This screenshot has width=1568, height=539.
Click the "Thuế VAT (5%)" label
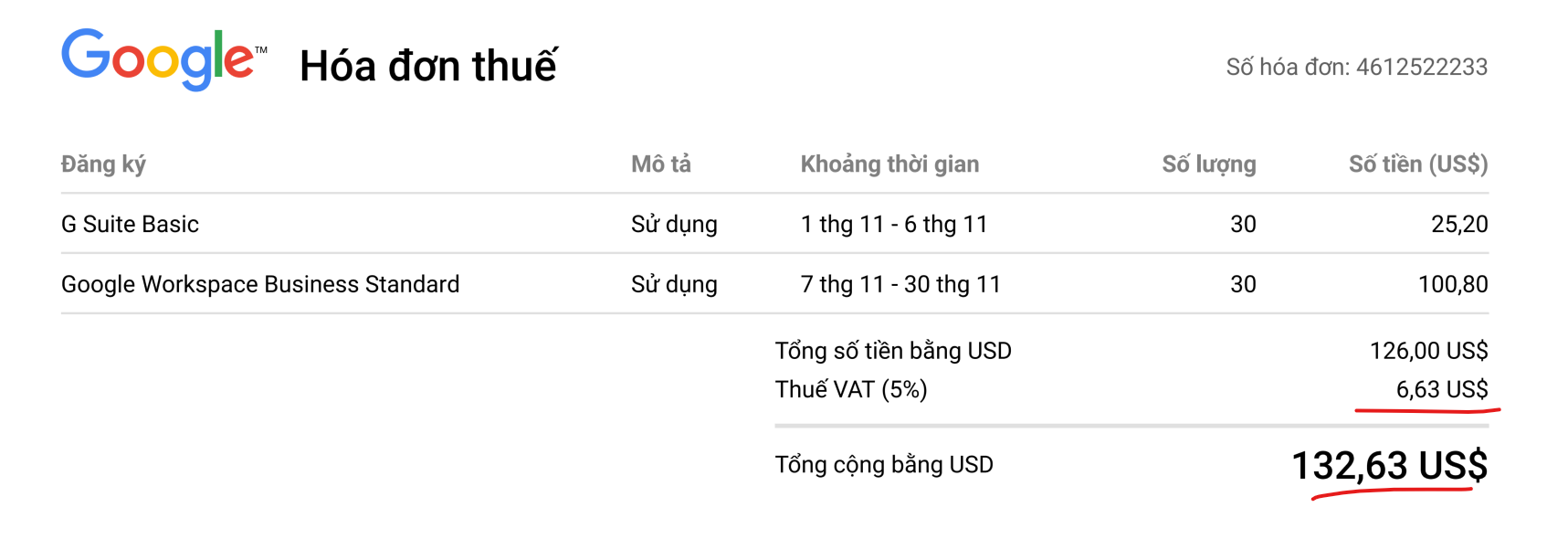click(851, 390)
